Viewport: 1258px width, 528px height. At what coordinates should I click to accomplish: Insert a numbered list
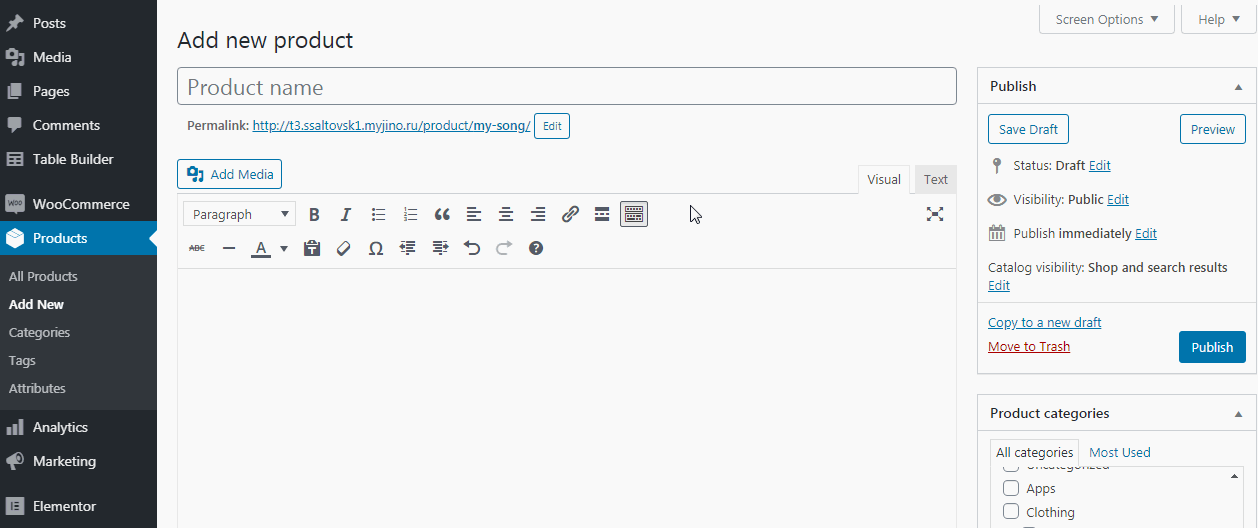410,214
